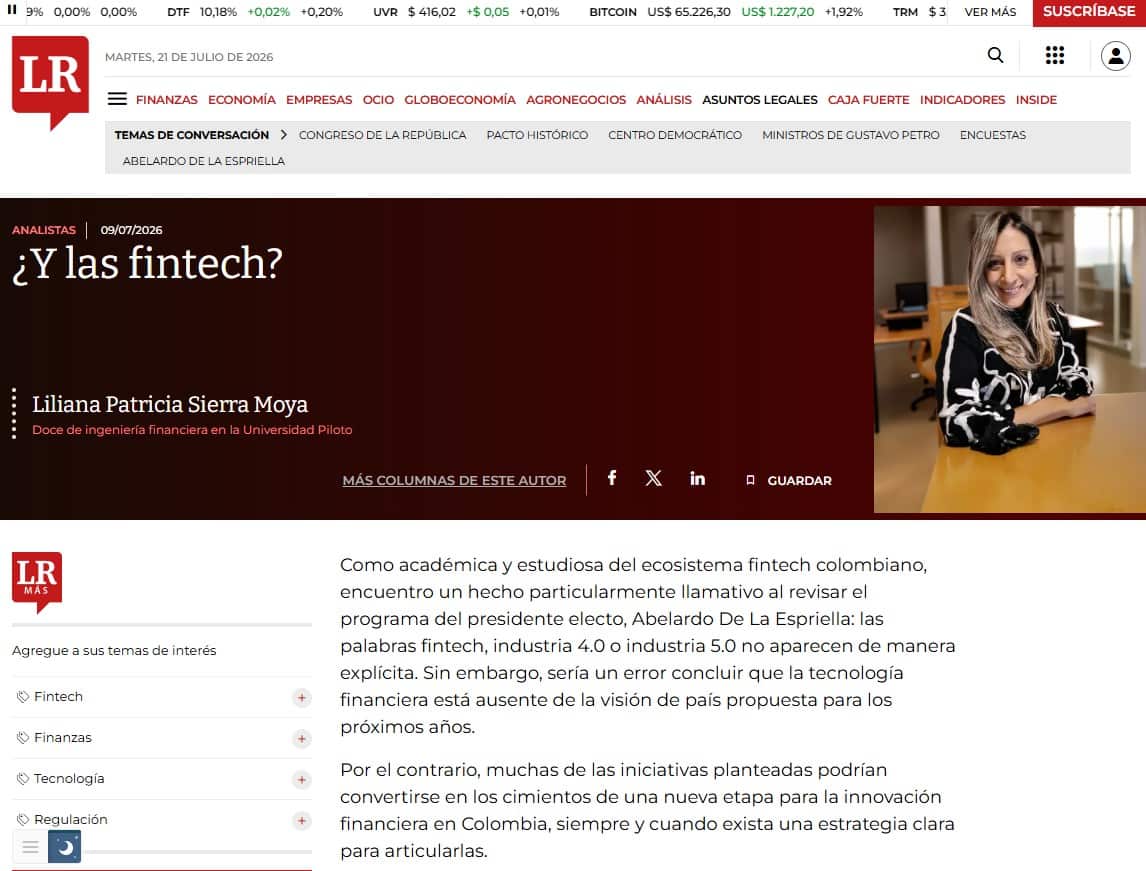The image size is (1146, 871).
Task: Open Abelardo de la Espriella topic
Action: coord(204,161)
